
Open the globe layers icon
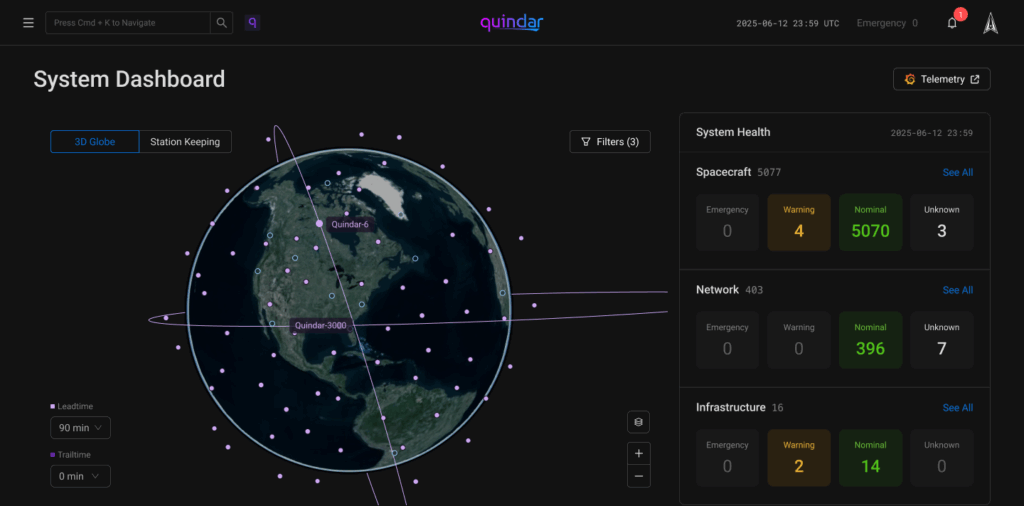tap(639, 422)
